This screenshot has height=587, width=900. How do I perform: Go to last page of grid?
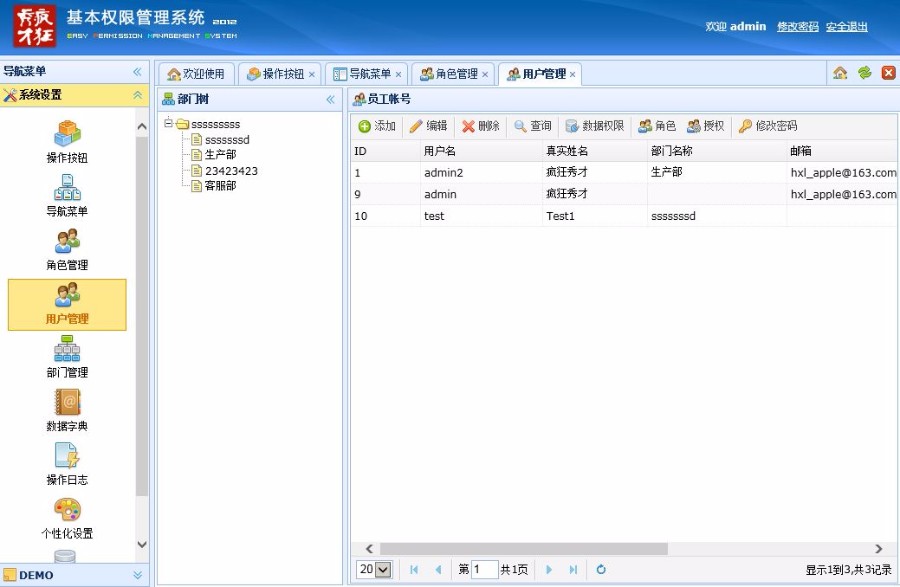pos(573,569)
